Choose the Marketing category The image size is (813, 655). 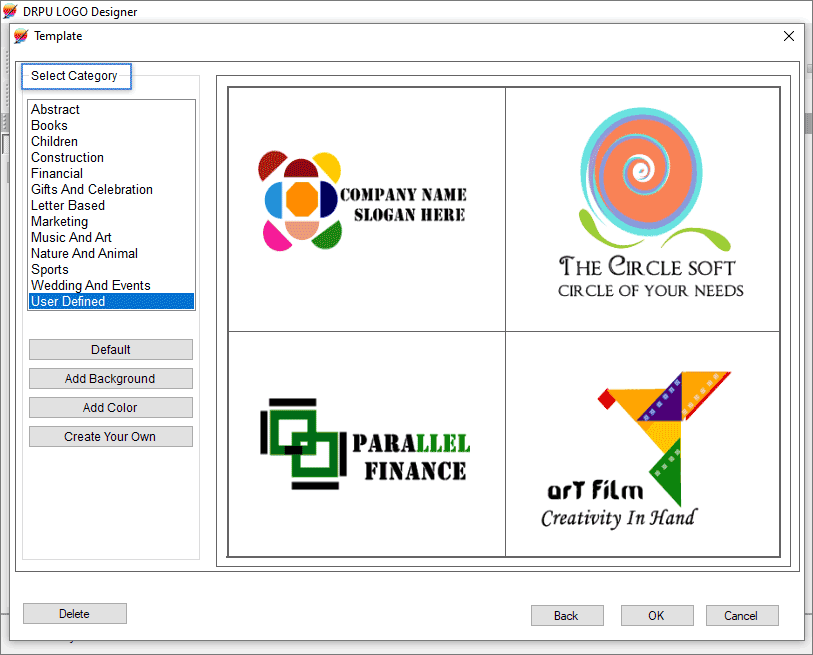coord(59,221)
